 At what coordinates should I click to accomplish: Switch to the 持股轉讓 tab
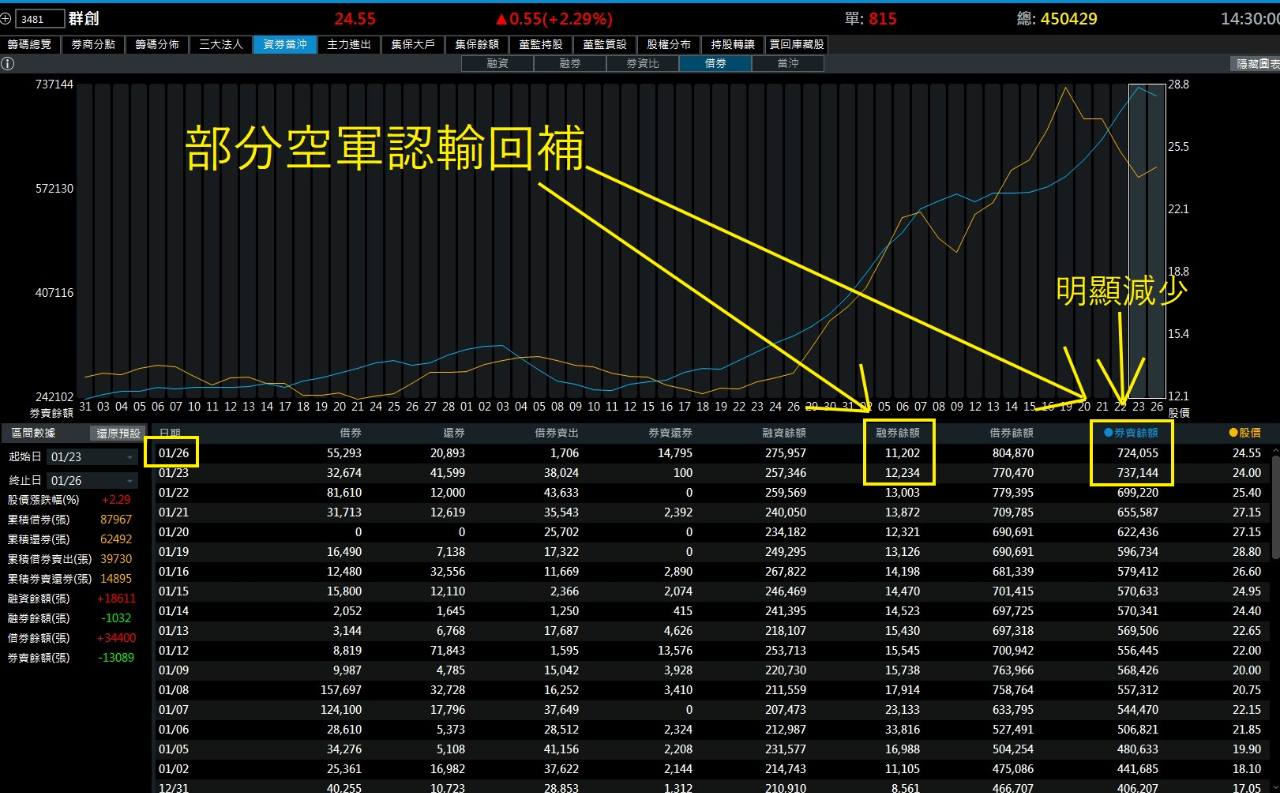(x=733, y=45)
